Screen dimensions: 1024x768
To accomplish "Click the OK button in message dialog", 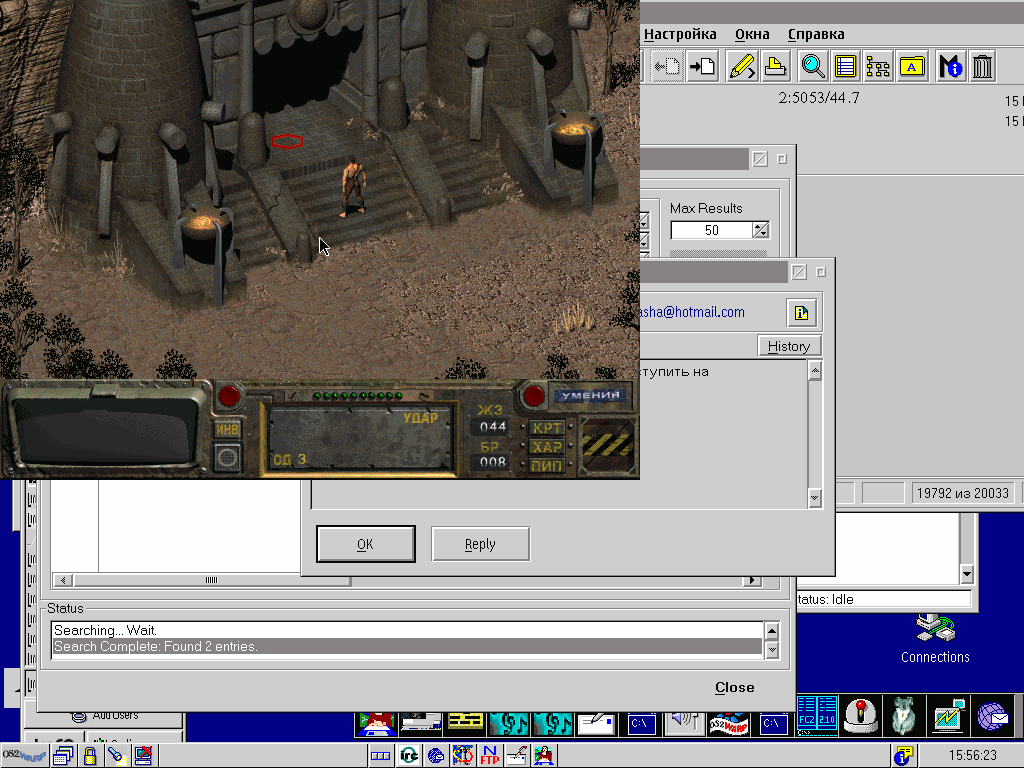I will tap(366, 544).
